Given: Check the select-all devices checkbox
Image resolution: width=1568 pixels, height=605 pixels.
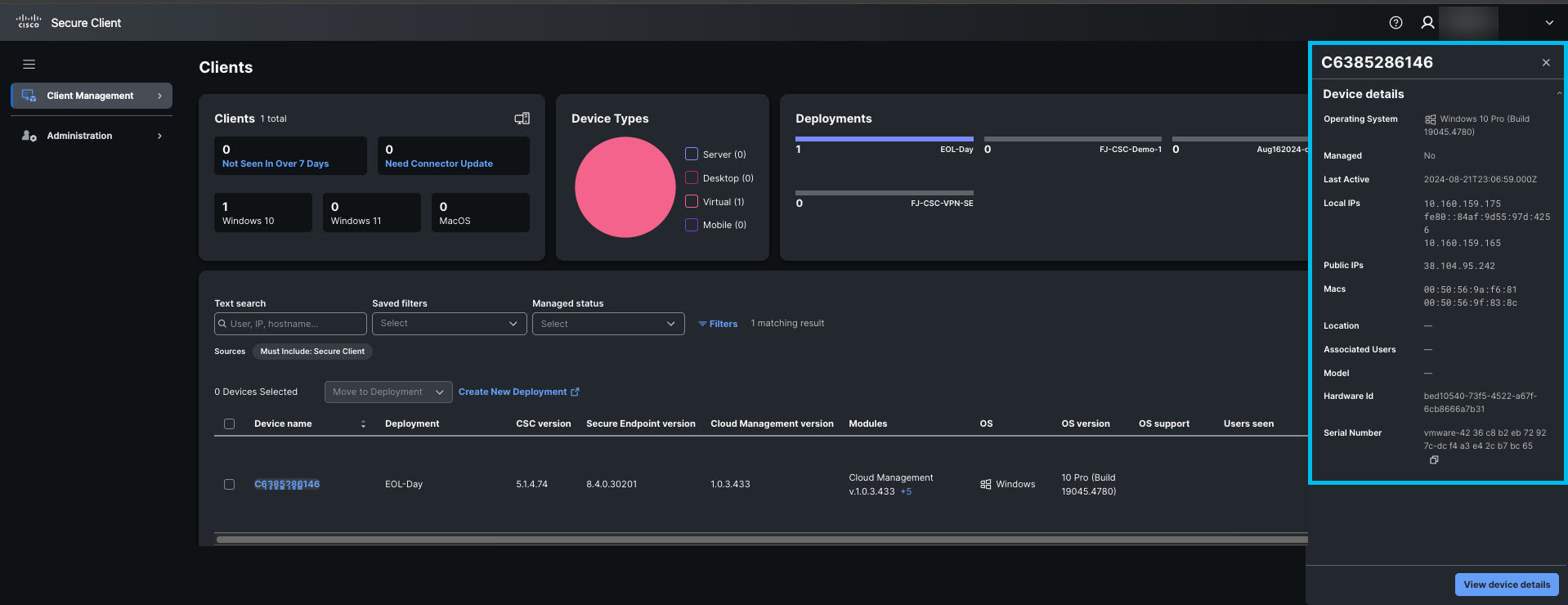Looking at the screenshot, I should 229,423.
